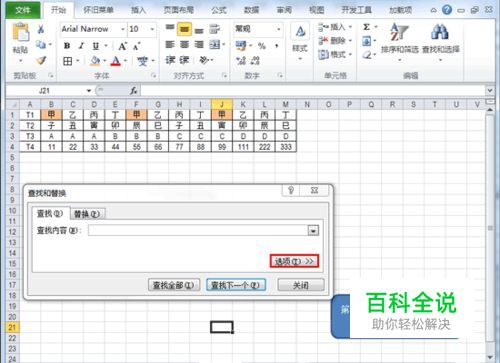Open the File (文件) tab
This screenshot has width=500, height=363.
pos(23,10)
